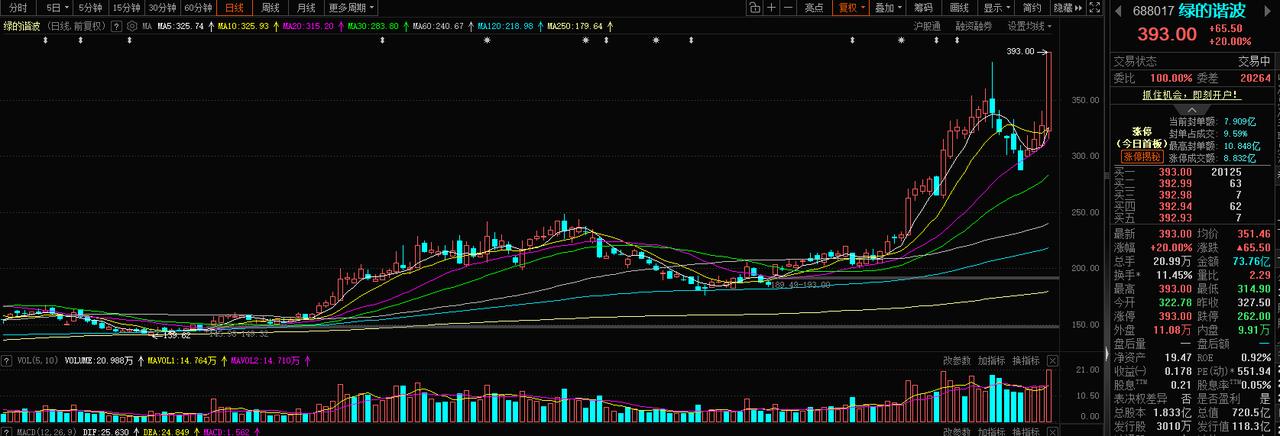The image size is (1280, 436).
Task: Click 加指标 in the volume panel
Action: click(x=991, y=360)
